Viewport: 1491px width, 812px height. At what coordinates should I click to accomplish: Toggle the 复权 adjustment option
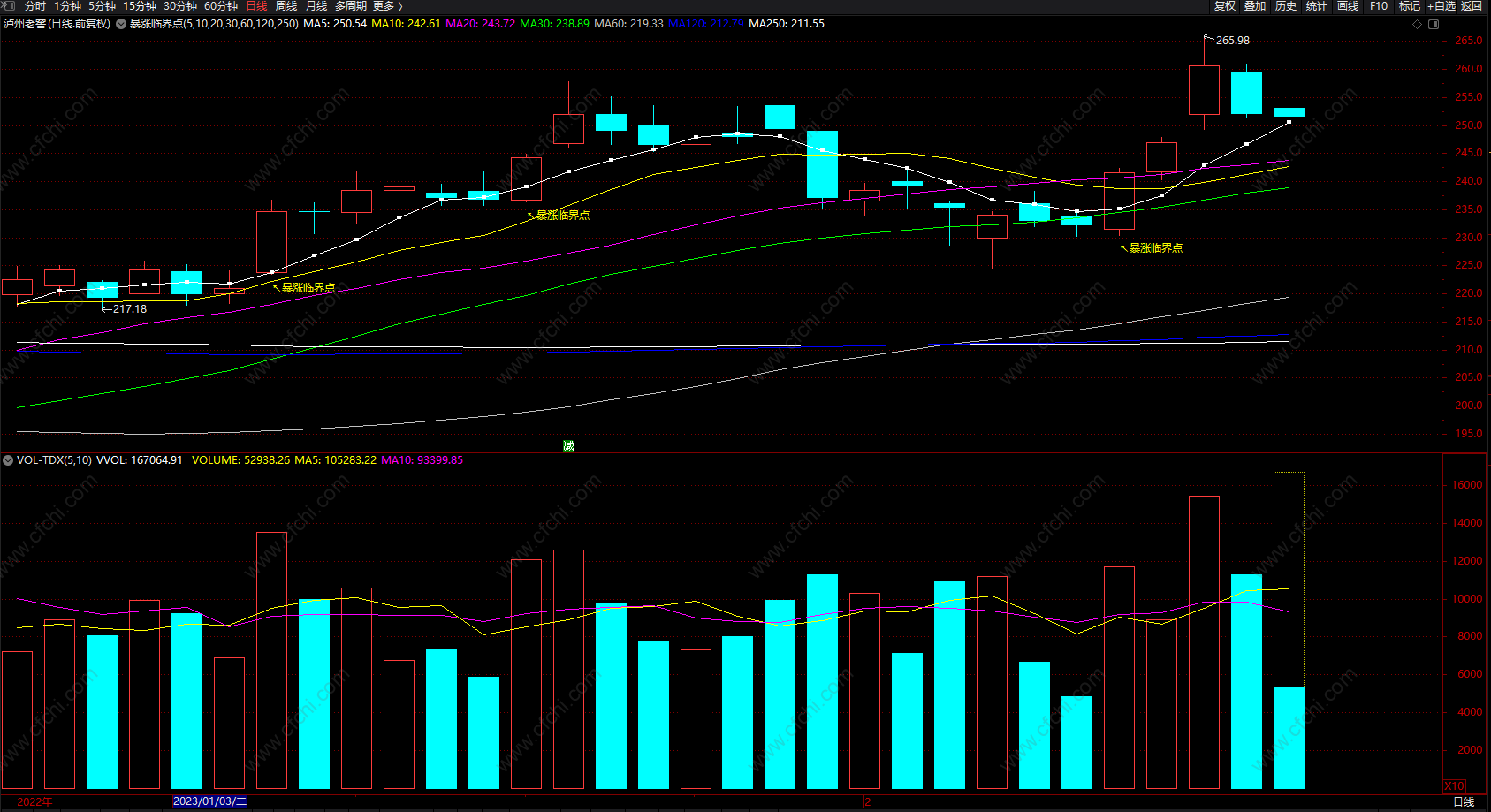[1225, 6]
